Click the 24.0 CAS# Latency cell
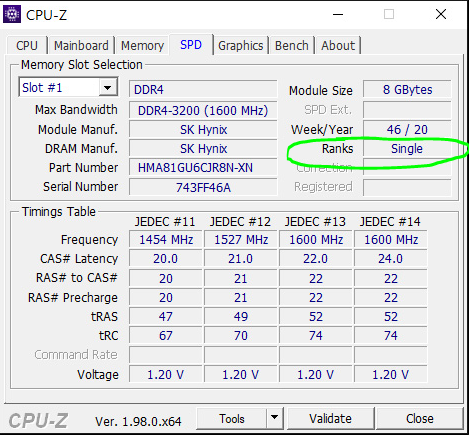The image size is (469, 435). 391,259
